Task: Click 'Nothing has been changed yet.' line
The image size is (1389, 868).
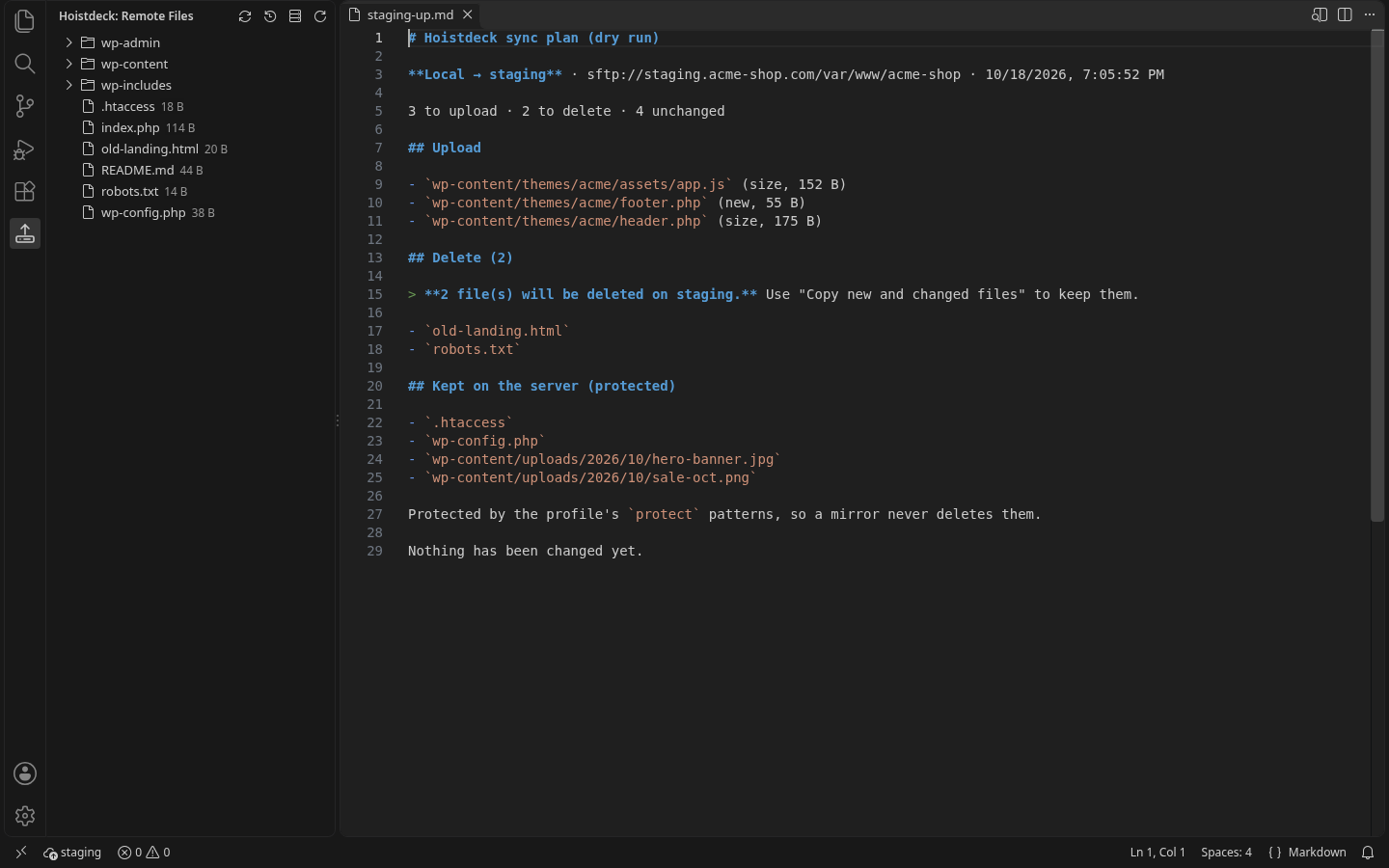Action: (x=525, y=551)
